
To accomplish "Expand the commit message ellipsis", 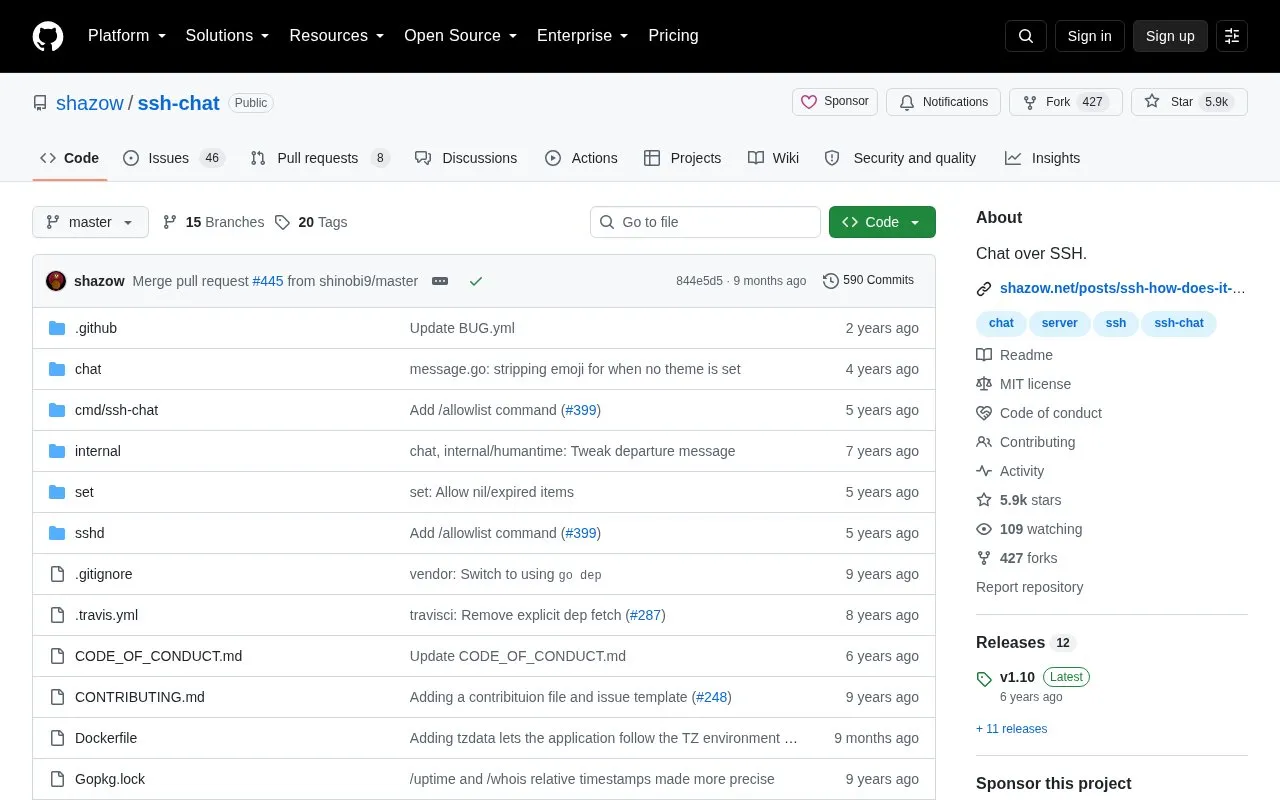I will [x=440, y=281].
